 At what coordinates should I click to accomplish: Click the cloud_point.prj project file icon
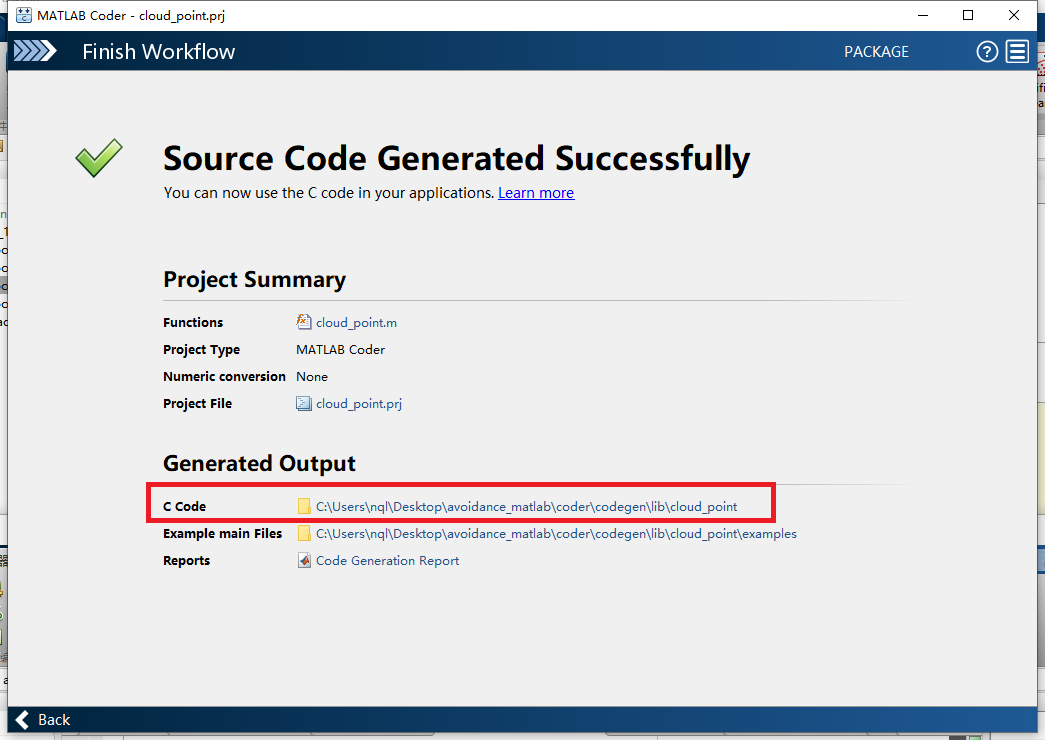304,404
